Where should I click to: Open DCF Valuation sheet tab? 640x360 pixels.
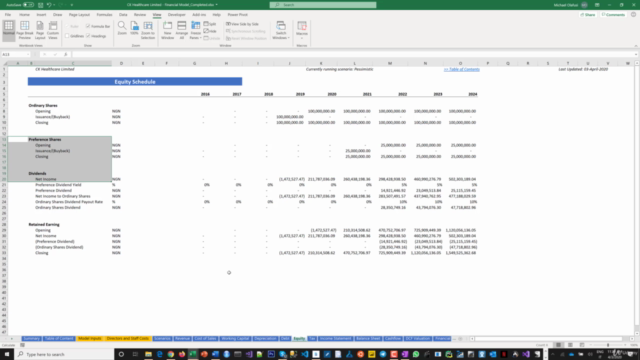click(418, 338)
